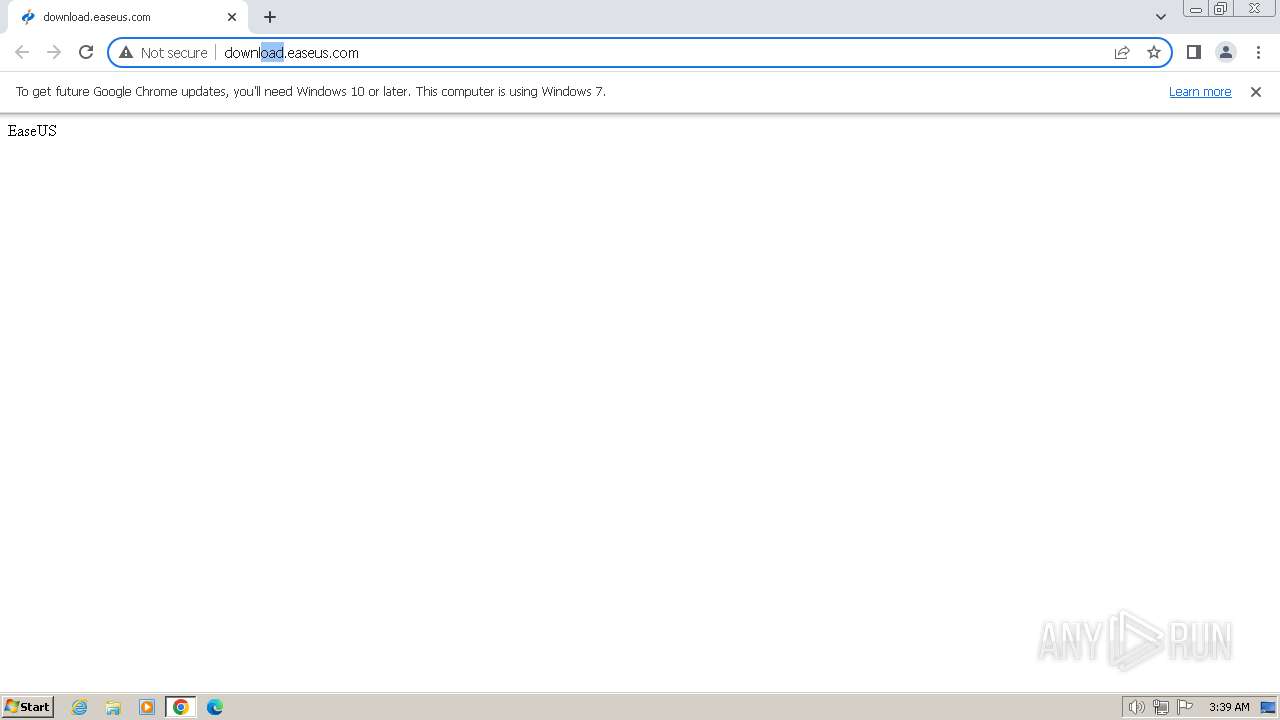Open Action Center flag icon

tap(1185, 707)
